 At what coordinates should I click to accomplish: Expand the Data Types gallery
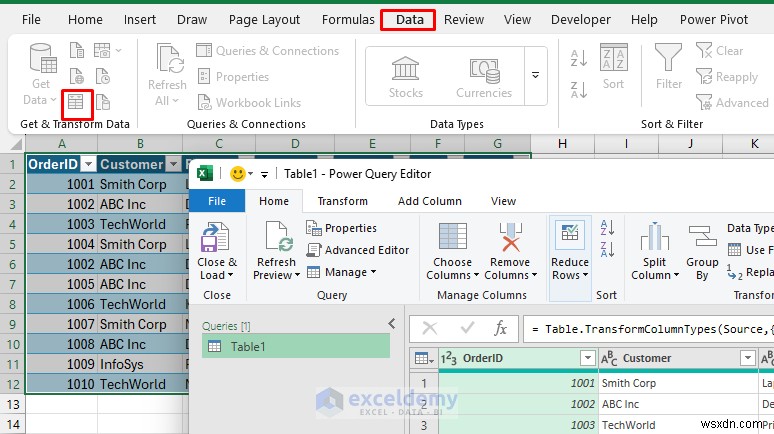pyautogui.click(x=536, y=76)
